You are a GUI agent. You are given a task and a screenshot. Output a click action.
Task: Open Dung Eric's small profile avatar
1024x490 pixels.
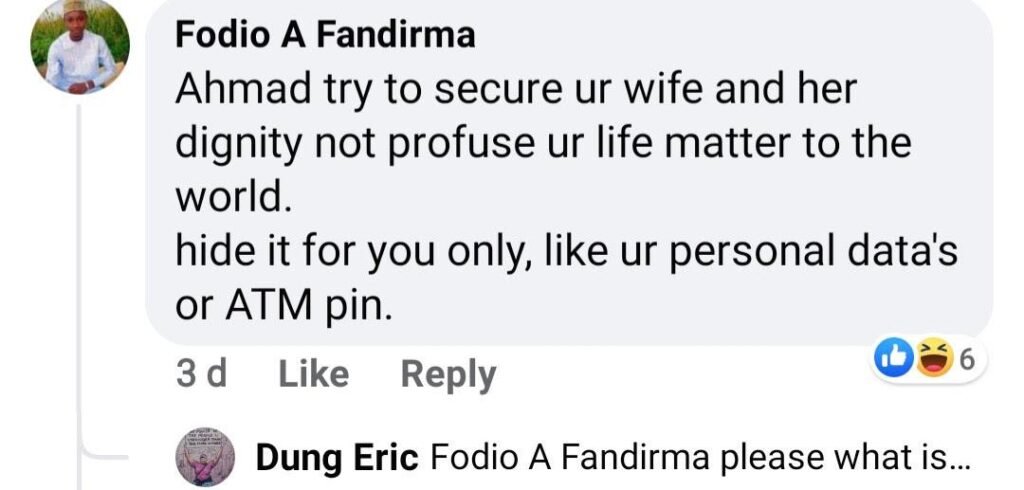(204, 458)
